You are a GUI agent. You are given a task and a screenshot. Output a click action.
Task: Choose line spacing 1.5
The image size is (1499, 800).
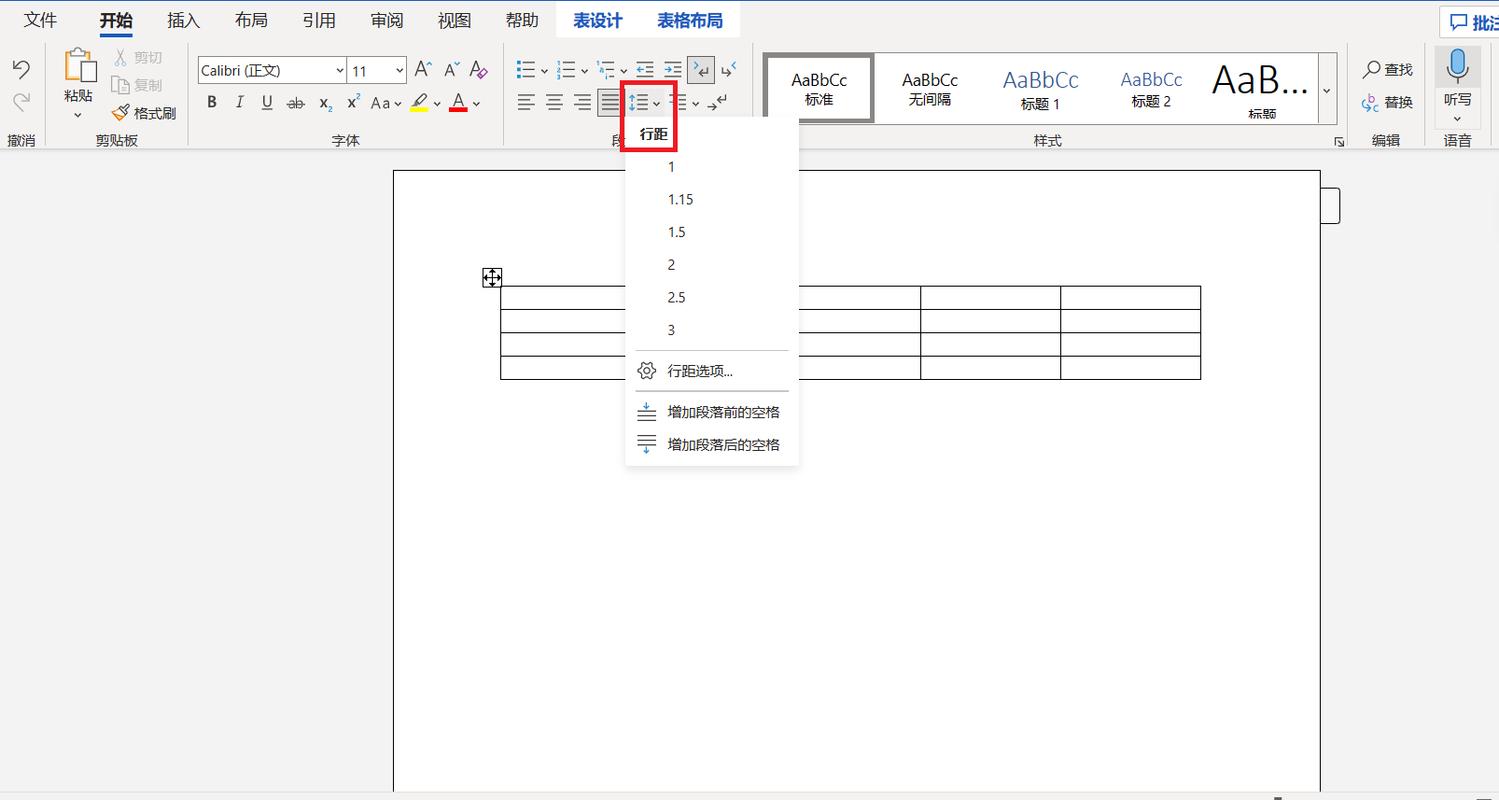711,232
